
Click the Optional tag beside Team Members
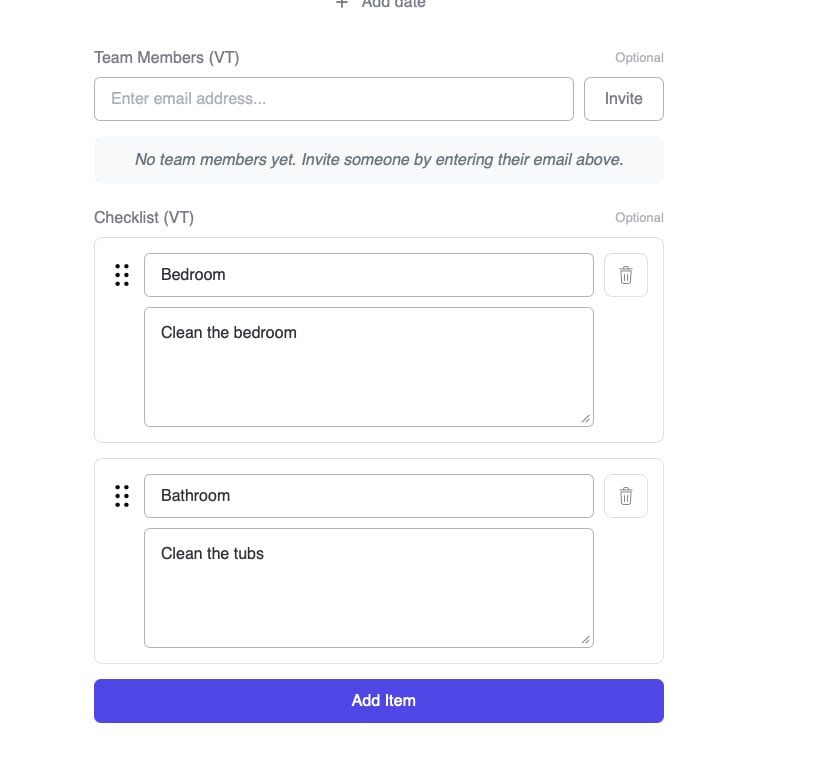click(x=639, y=58)
